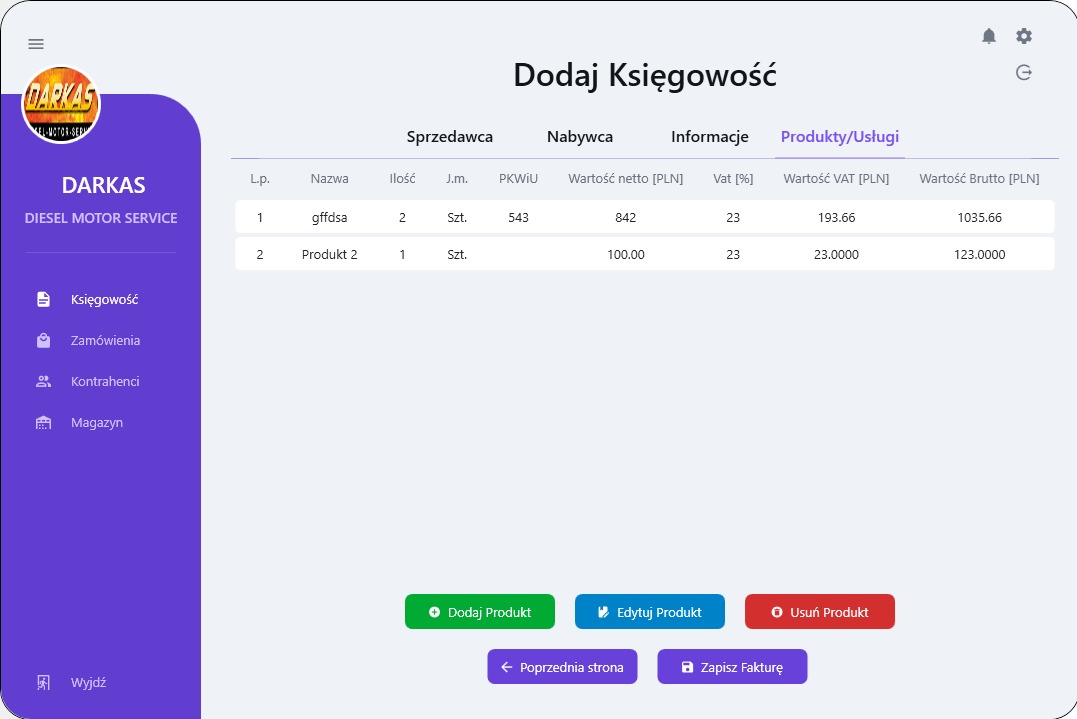Open the hamburger menu icon

pos(36,44)
